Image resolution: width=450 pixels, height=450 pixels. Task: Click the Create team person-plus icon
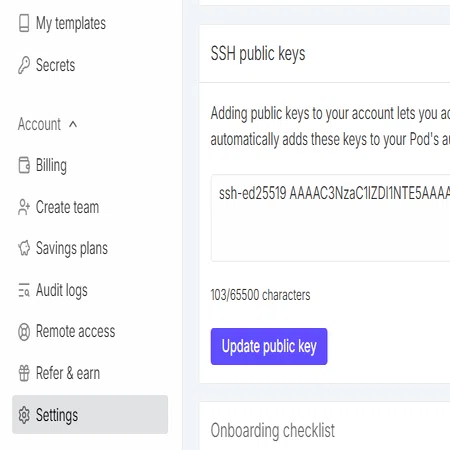click(x=24, y=207)
